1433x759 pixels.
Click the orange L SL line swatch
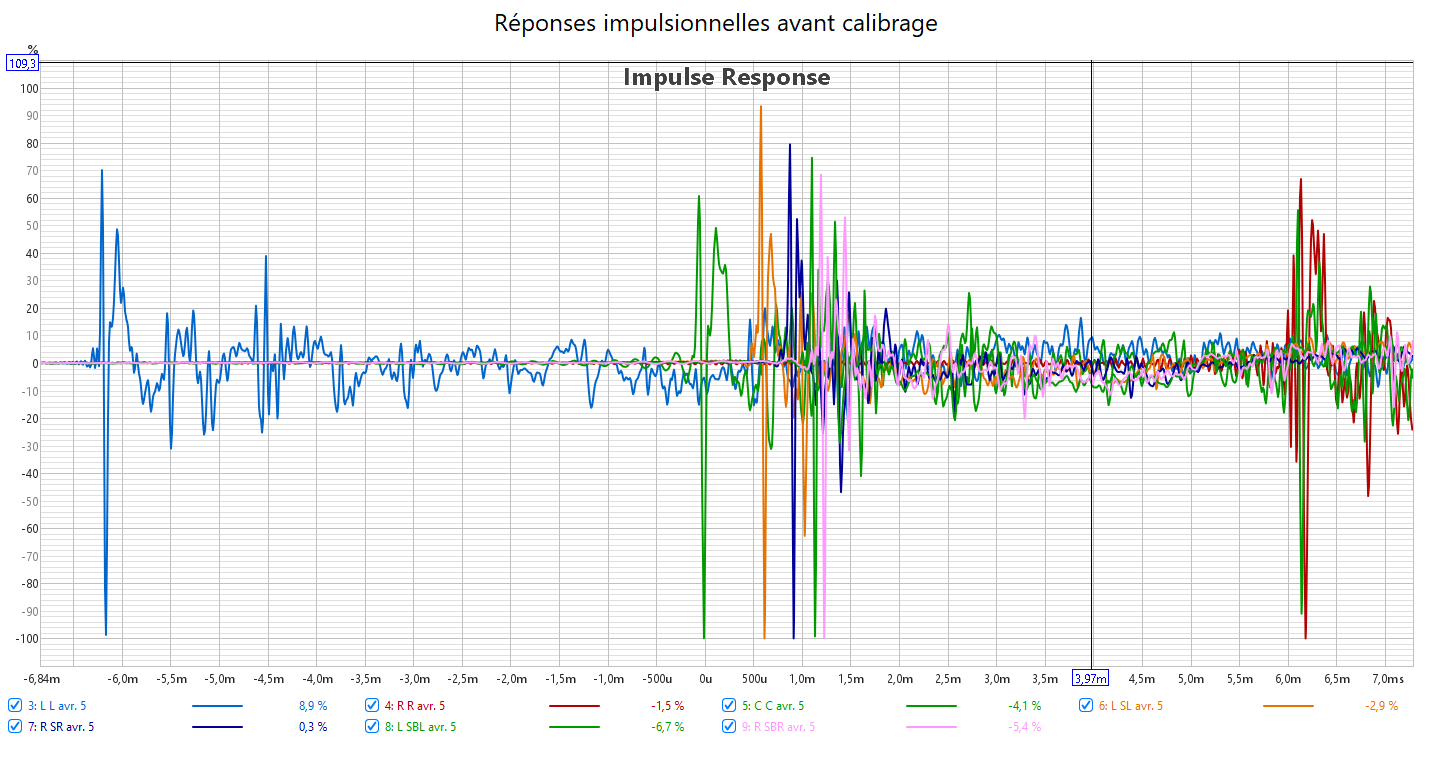pos(1288,706)
